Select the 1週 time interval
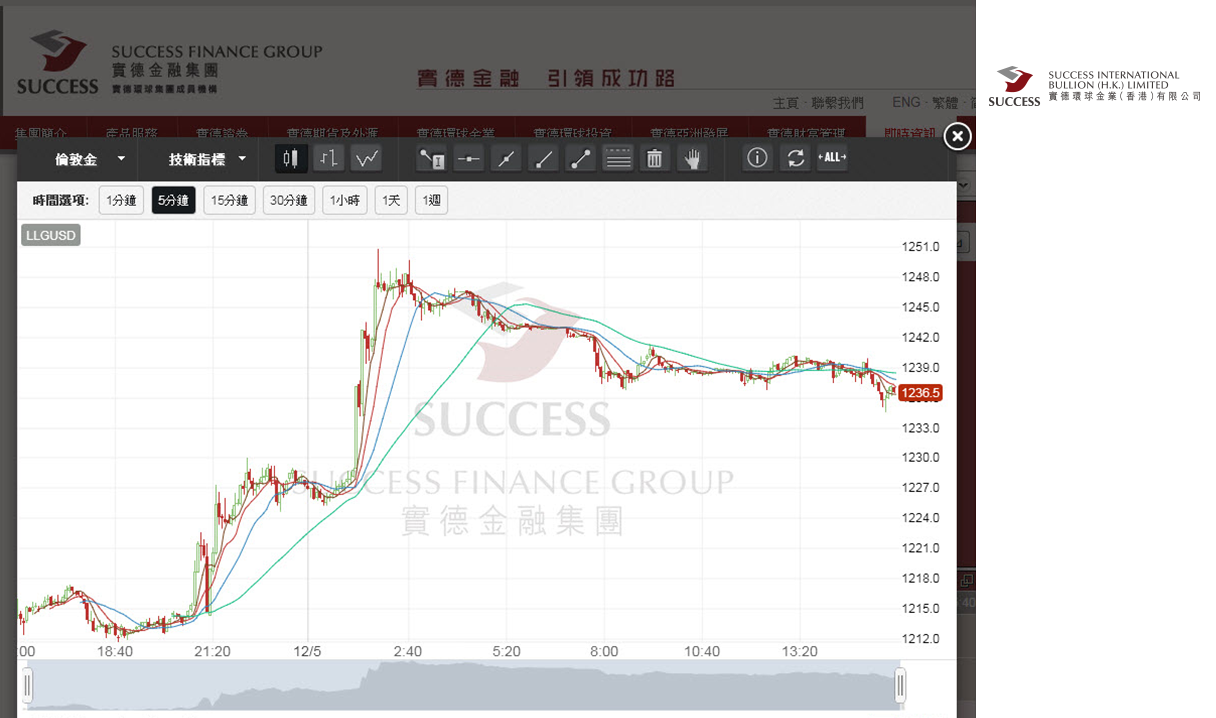1216x718 pixels. [x=431, y=200]
